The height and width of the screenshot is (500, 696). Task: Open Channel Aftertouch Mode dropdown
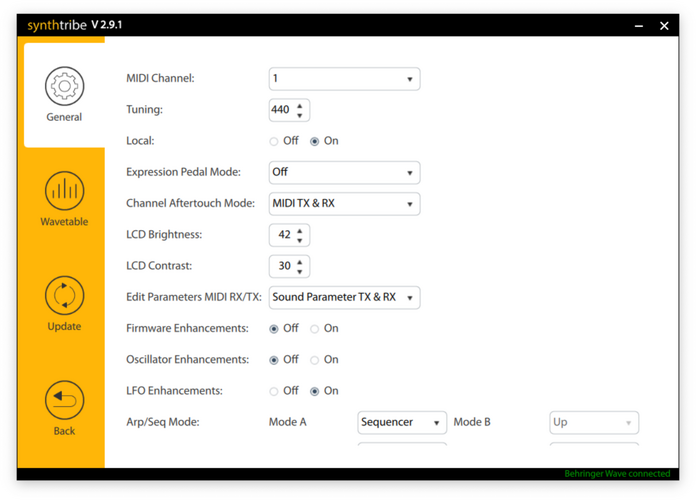(344, 204)
